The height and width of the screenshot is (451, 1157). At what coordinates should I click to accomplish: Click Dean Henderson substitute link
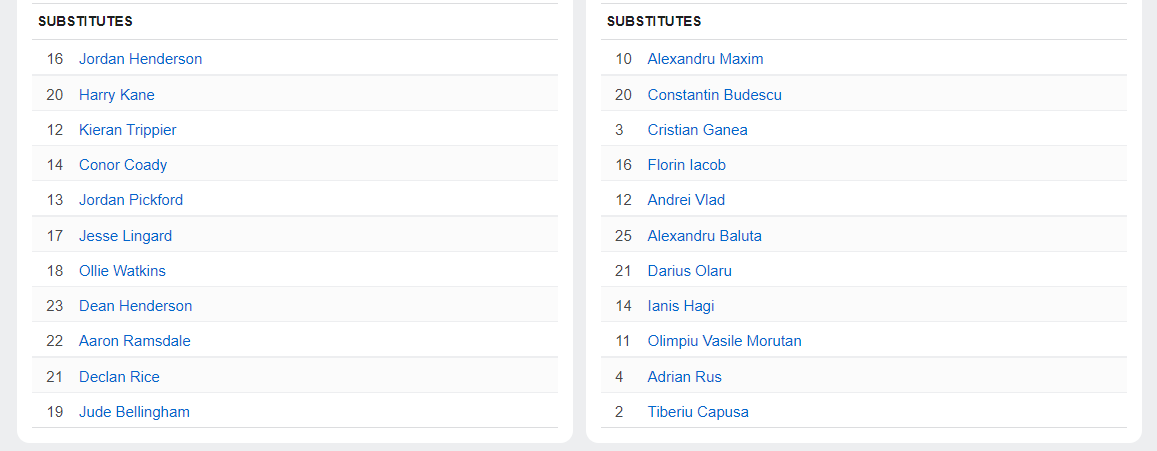point(135,306)
